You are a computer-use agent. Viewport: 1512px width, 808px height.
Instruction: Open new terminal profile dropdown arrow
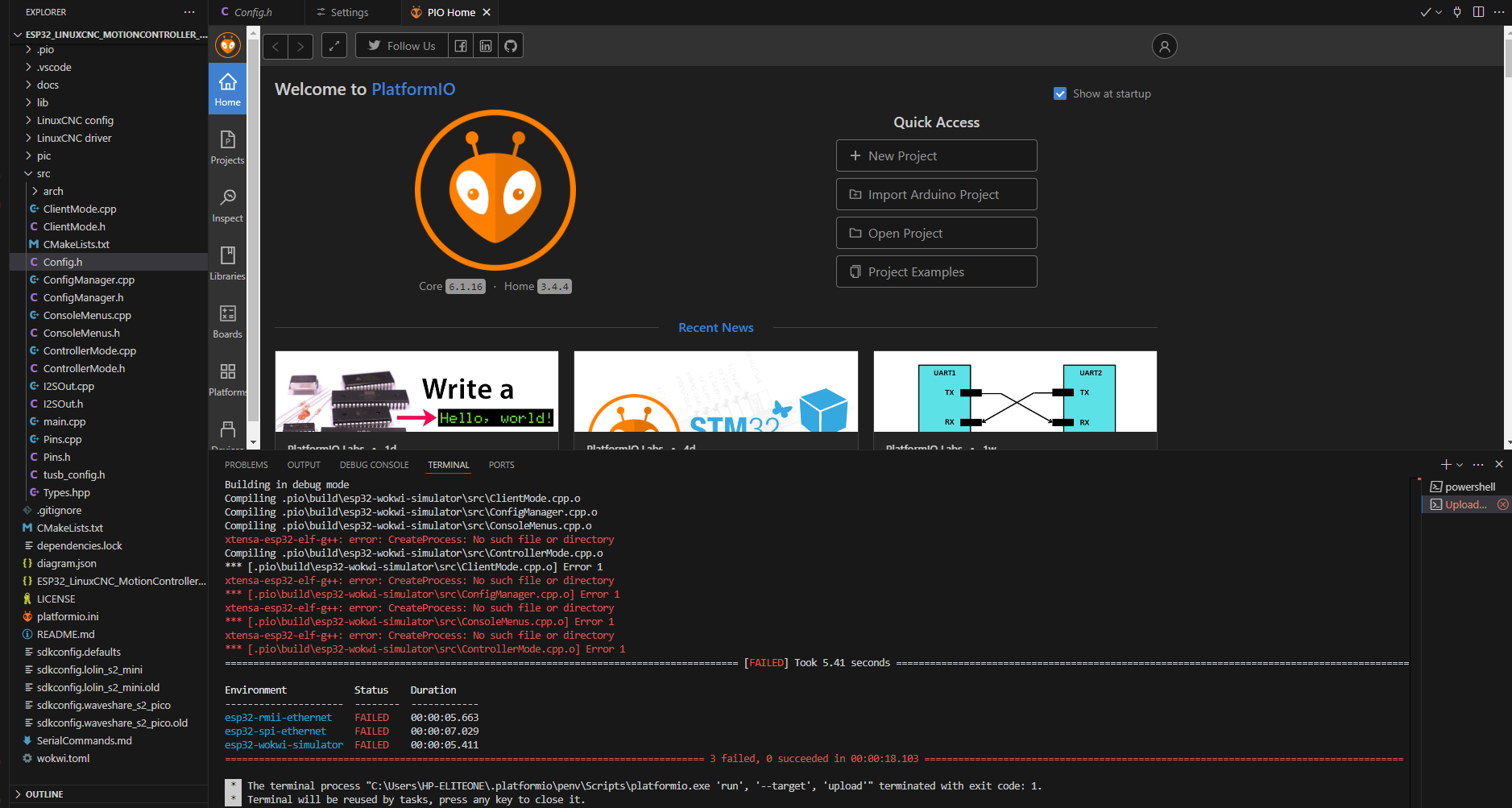tap(1460, 465)
